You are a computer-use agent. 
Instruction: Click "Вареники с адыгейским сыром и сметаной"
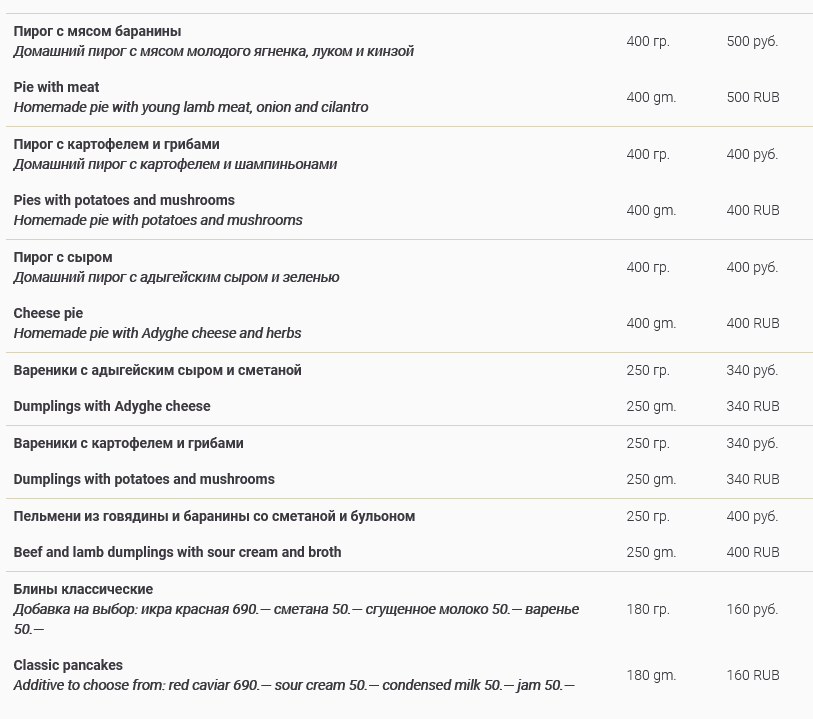pyautogui.click(x=157, y=370)
